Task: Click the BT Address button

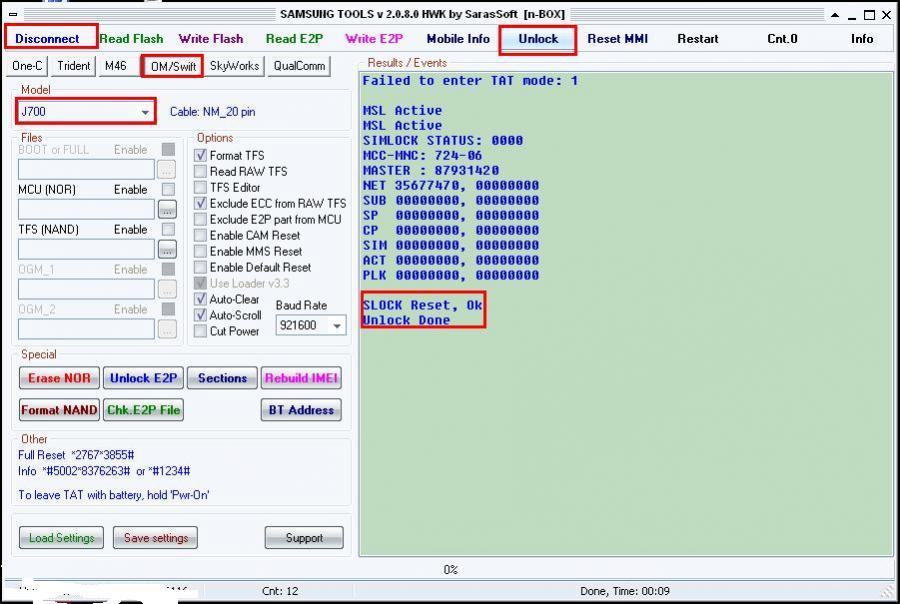Action: (x=301, y=410)
